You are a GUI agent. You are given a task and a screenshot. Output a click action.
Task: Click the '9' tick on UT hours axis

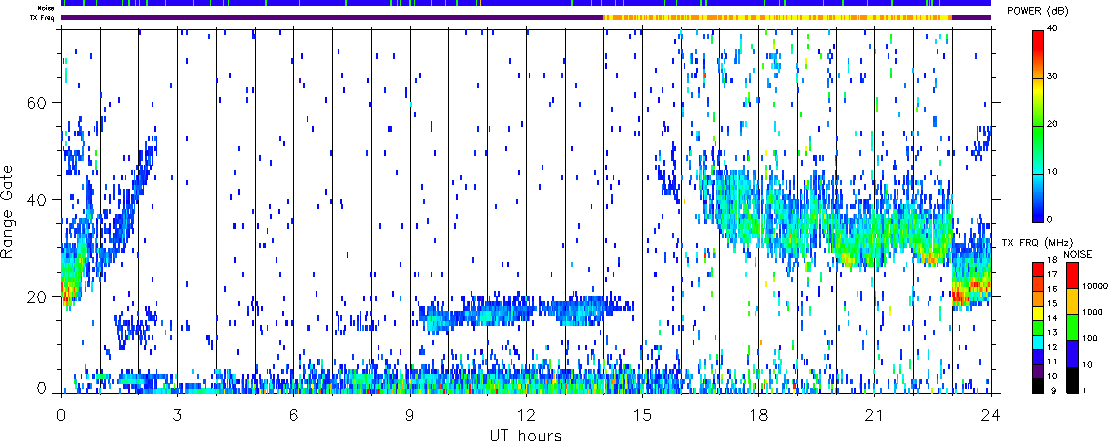(x=410, y=414)
